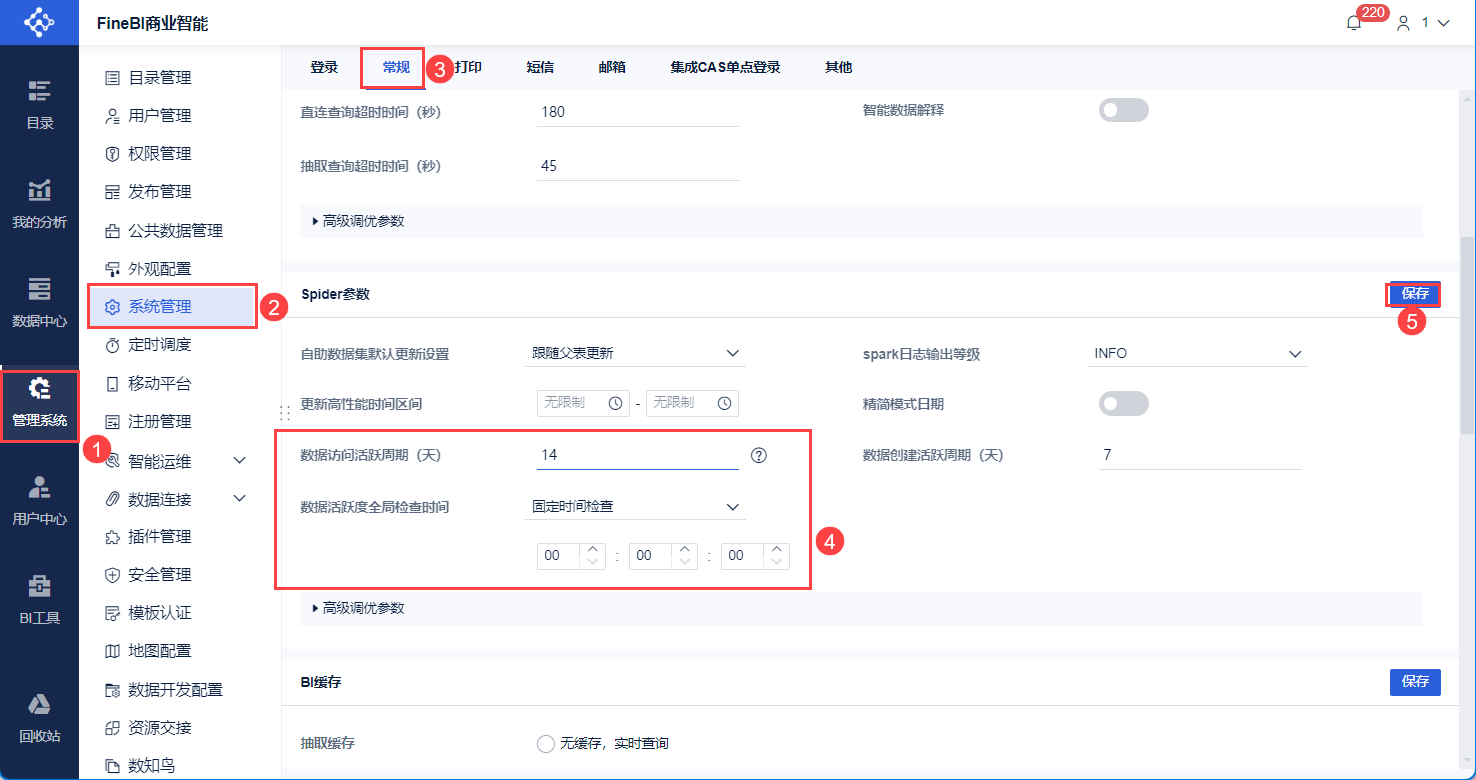Increase the hours value in the time stepper
This screenshot has height=780, width=1476.
pyautogui.click(x=593, y=549)
